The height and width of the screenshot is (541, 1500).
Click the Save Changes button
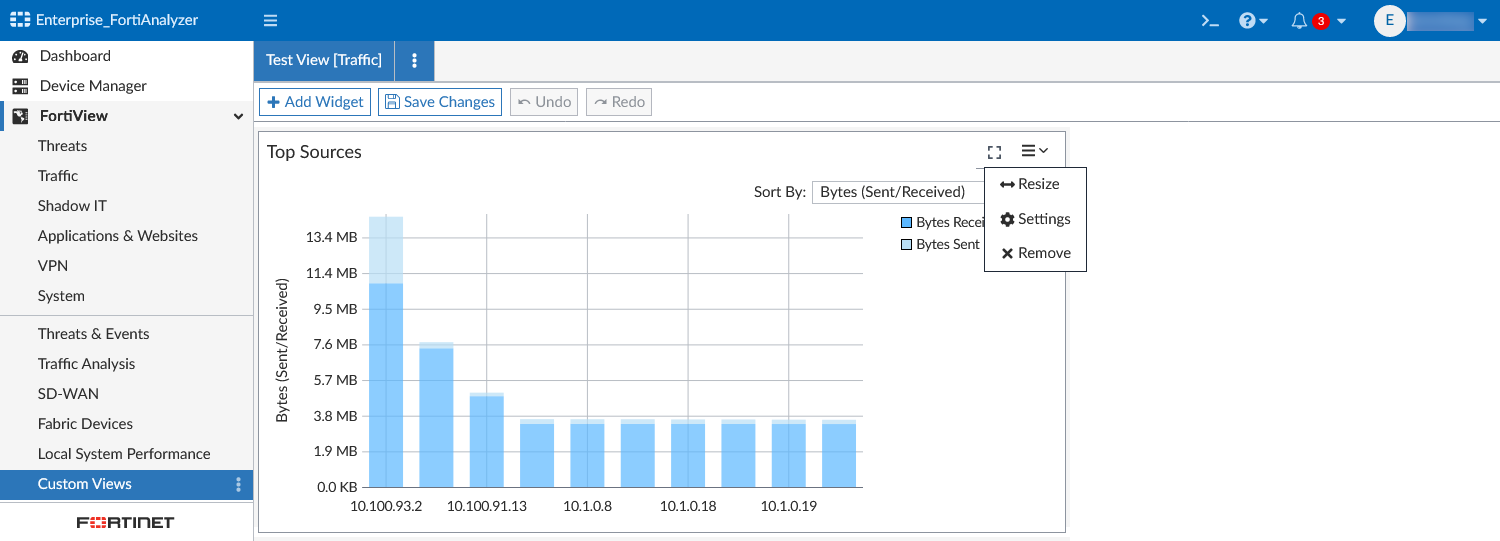[x=440, y=102]
